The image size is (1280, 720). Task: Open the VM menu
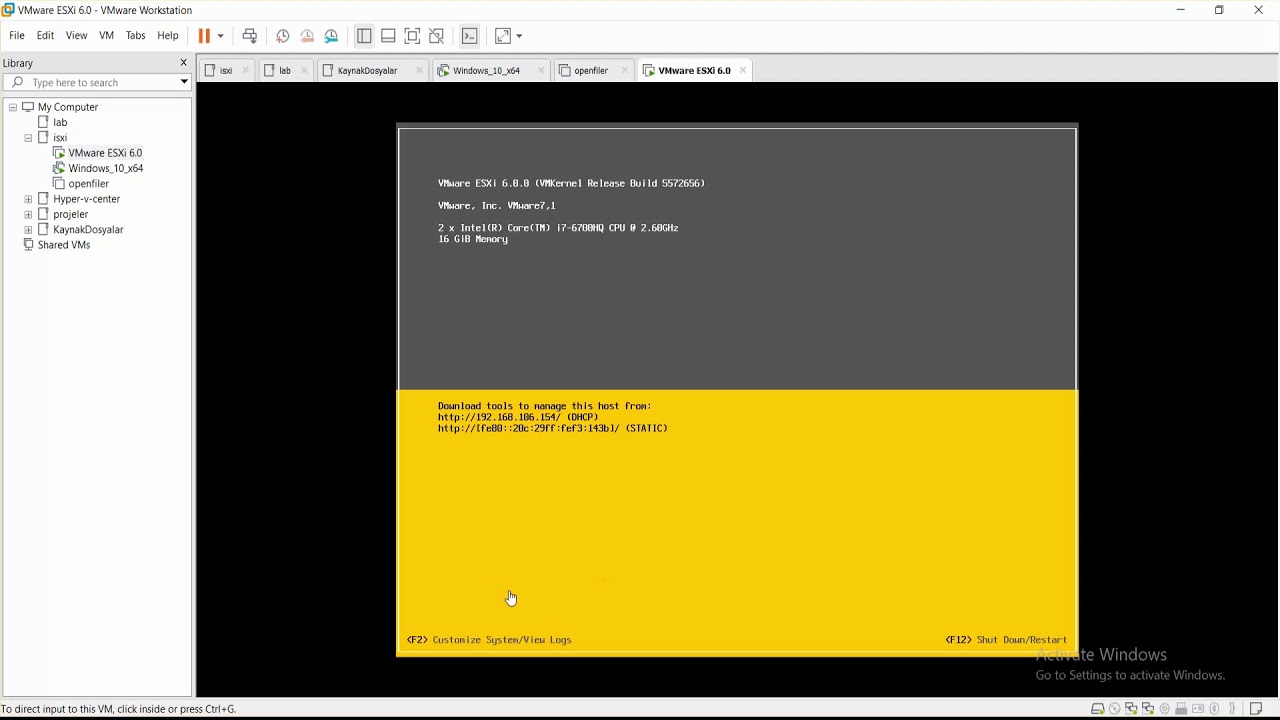coord(107,36)
